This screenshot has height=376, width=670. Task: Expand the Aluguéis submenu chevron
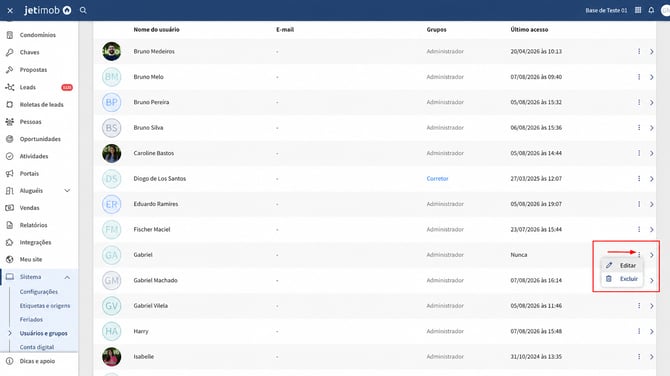[67, 191]
